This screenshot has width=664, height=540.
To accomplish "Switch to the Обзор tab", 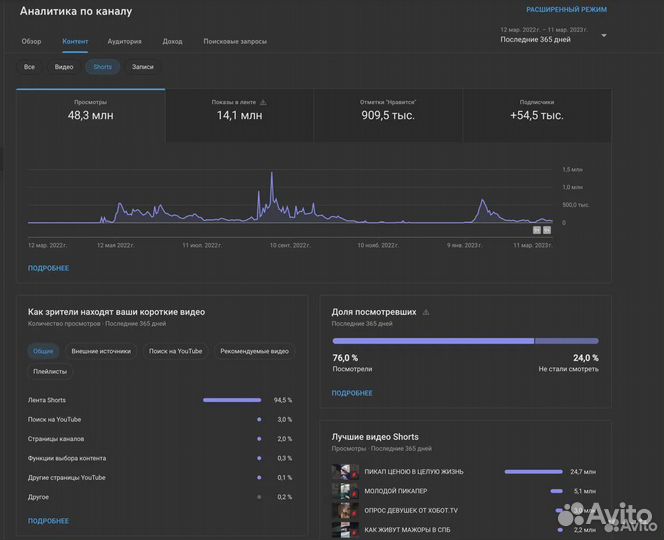I will click(x=31, y=41).
